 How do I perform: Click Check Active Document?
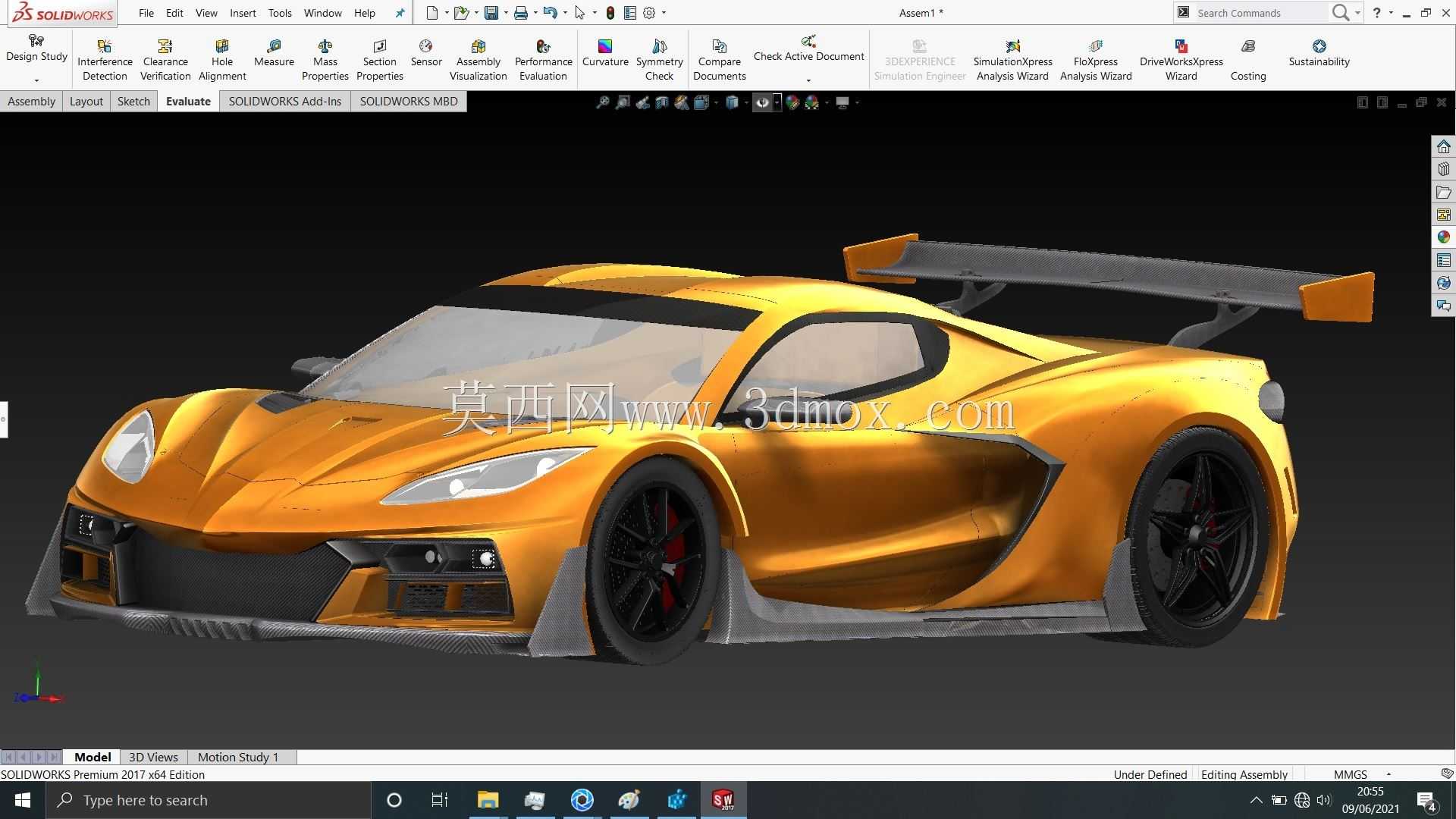click(x=808, y=49)
